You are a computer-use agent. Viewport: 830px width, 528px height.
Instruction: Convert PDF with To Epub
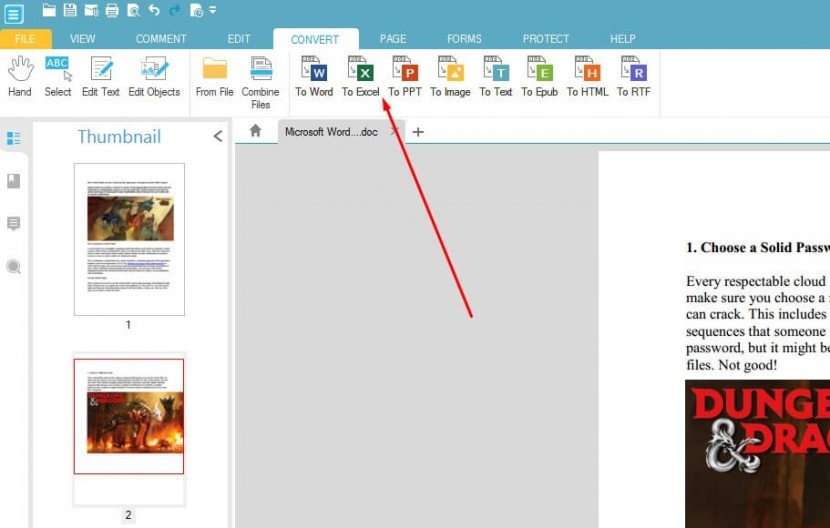pyautogui.click(x=539, y=77)
